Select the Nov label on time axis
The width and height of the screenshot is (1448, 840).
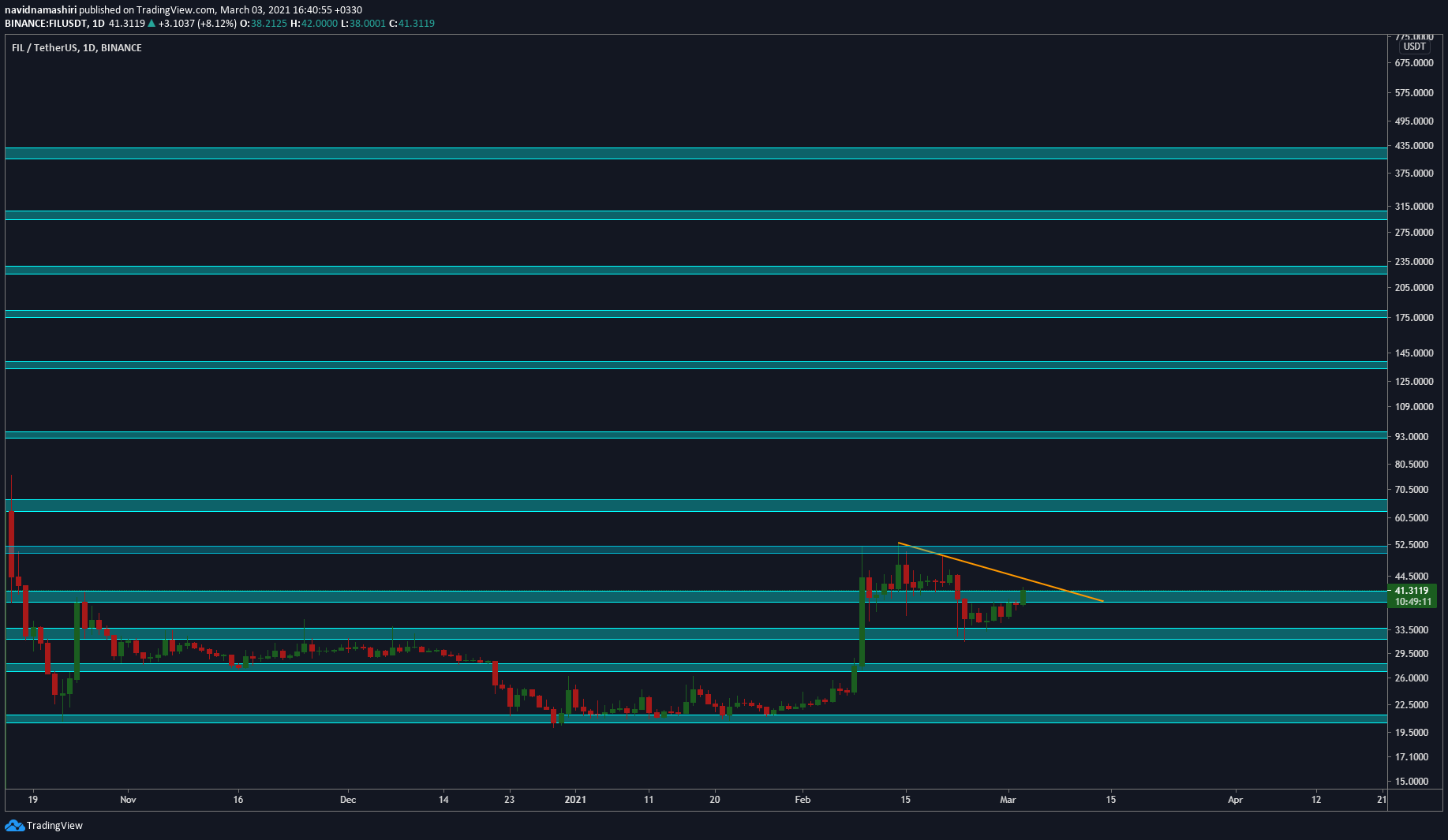128,800
